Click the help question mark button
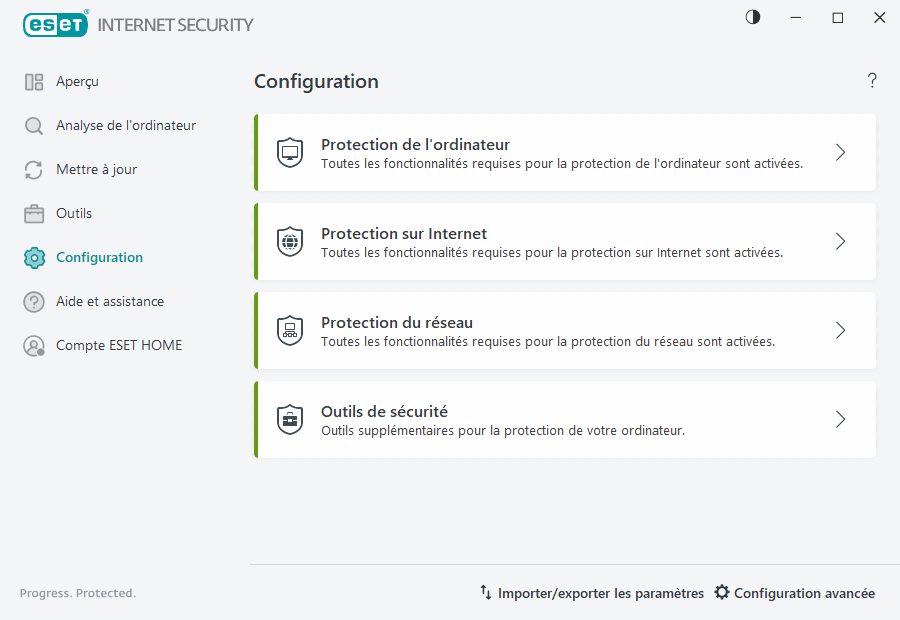 pyautogui.click(x=871, y=80)
